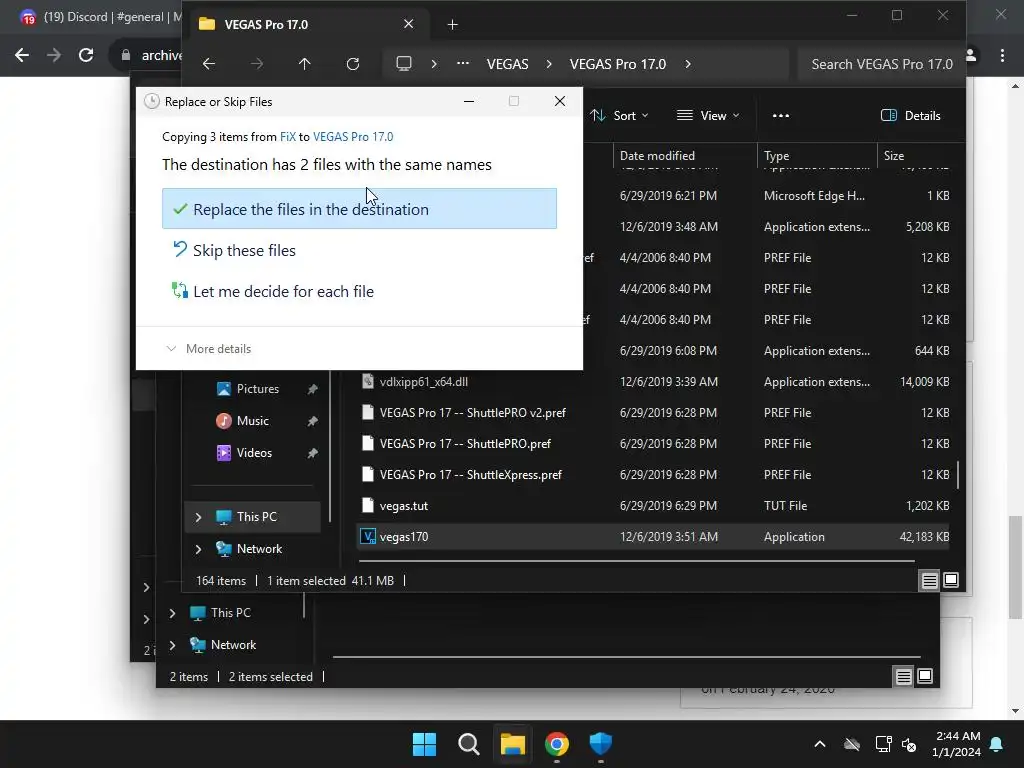Unpin Videos using its pin icon
Image resolution: width=1024 pixels, height=768 pixels.
(312, 453)
